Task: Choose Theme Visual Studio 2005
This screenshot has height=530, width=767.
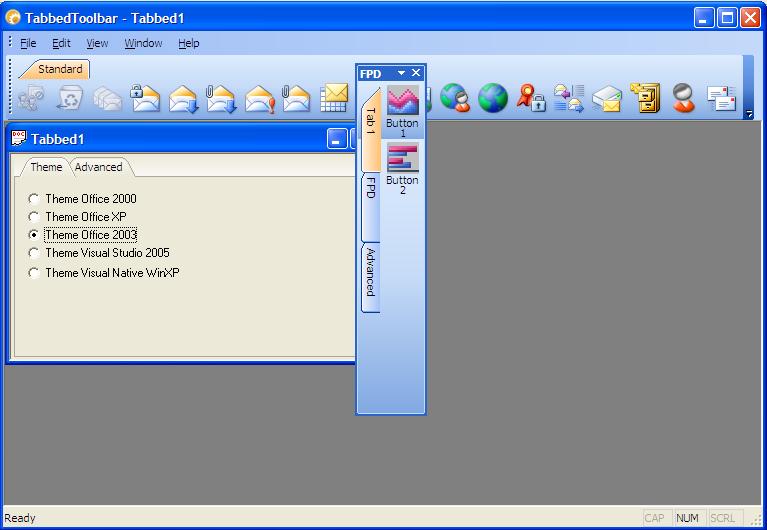Action: [x=35, y=253]
